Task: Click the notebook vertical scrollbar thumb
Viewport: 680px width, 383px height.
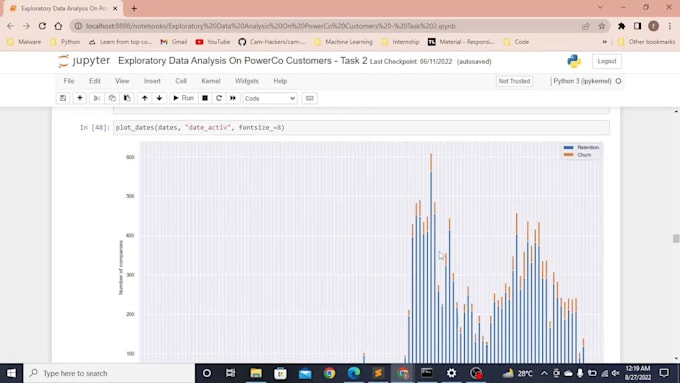Action: 676,239
